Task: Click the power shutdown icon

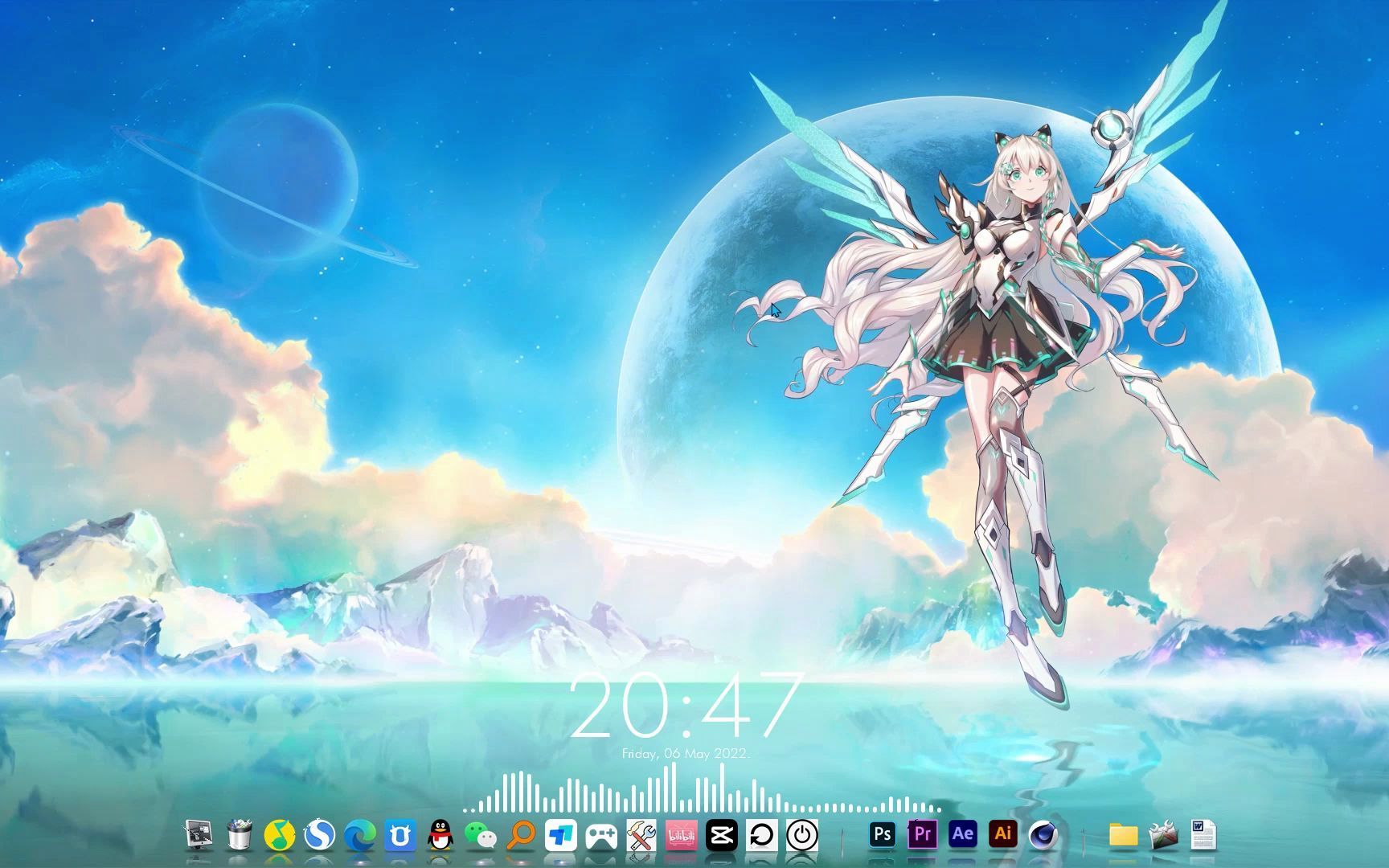Action: point(801,836)
